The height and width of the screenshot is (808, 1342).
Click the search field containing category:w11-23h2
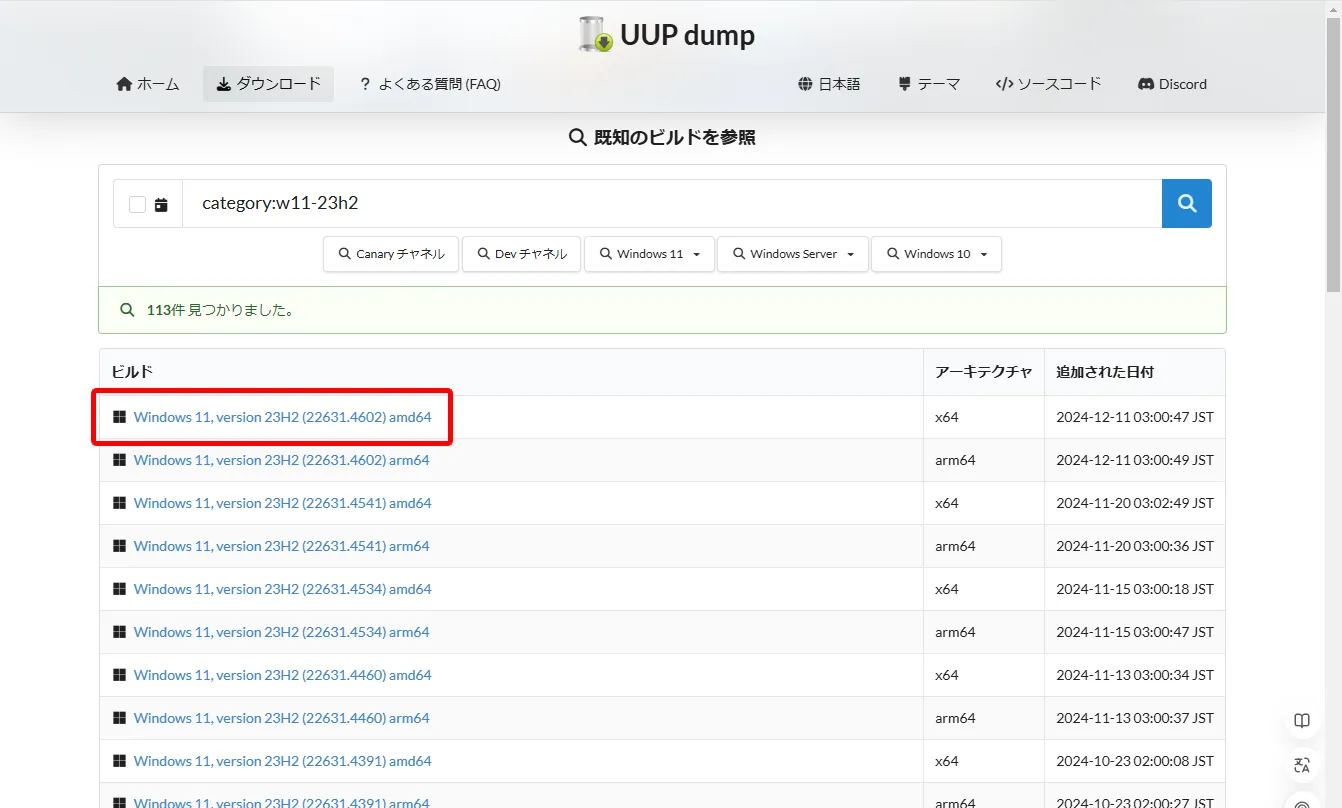[x=672, y=204]
